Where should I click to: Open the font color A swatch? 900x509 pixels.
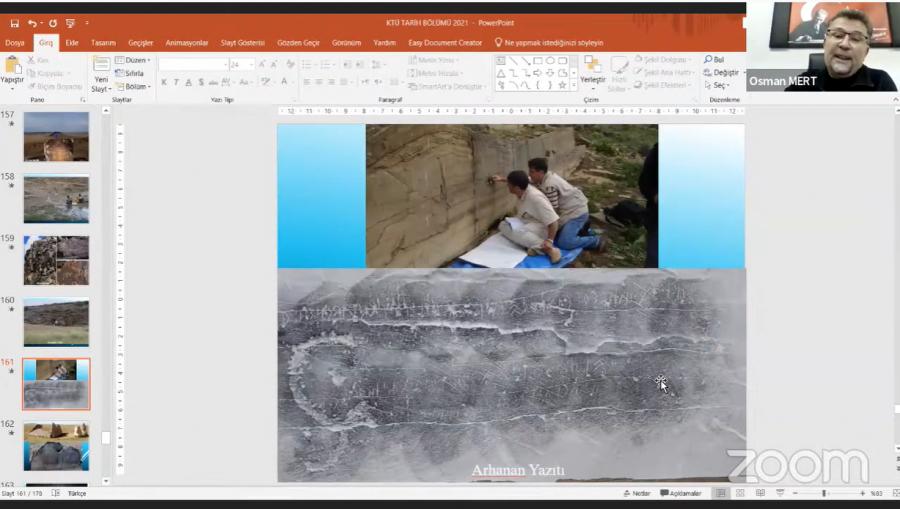284,83
